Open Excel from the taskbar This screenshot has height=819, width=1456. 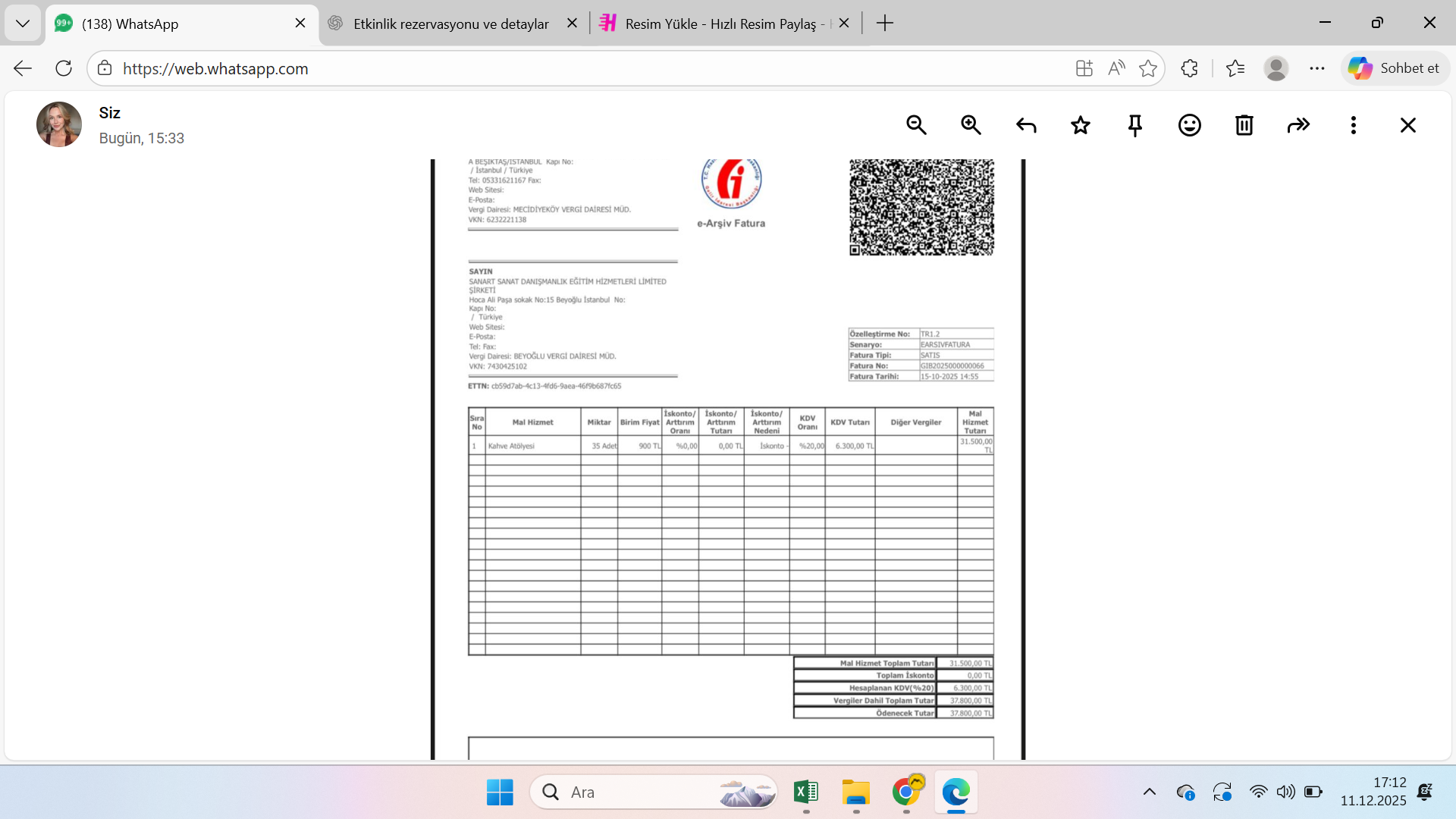(x=806, y=792)
